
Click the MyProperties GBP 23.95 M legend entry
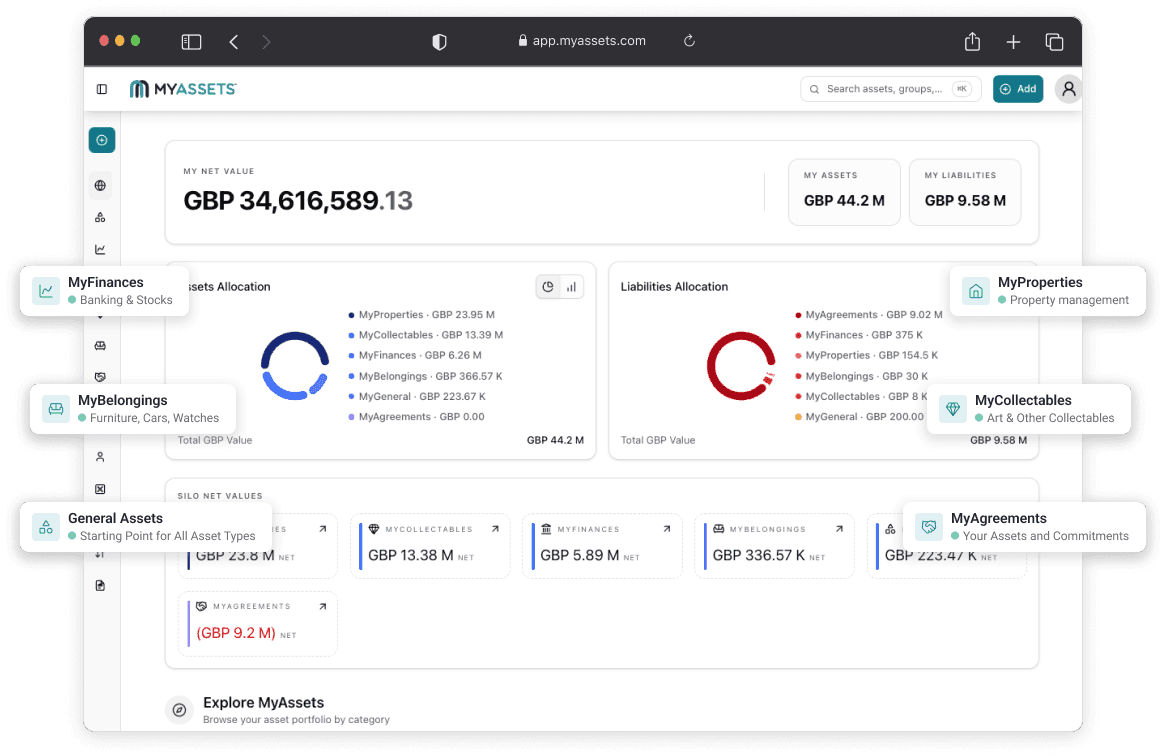pyautogui.click(x=422, y=315)
